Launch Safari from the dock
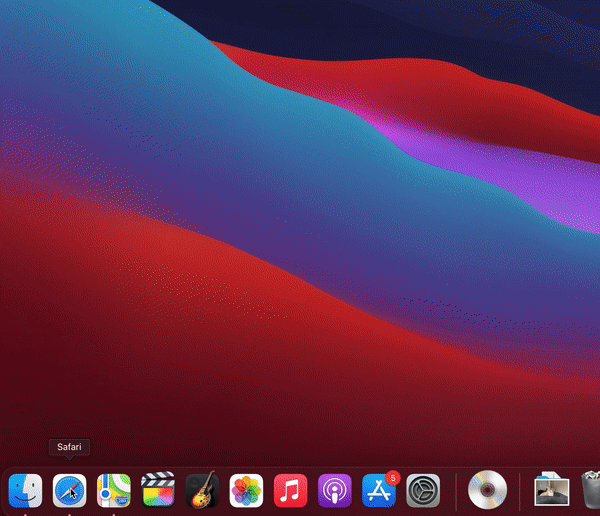 coord(69,491)
